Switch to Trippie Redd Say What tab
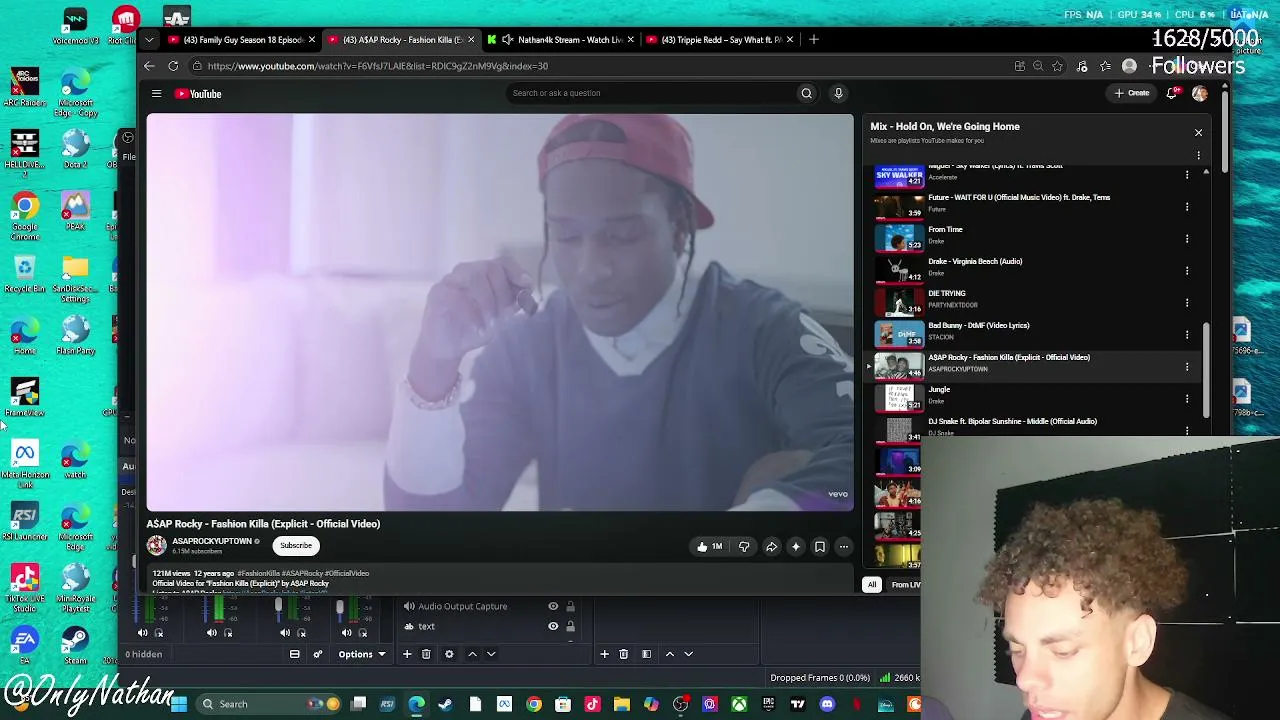The height and width of the screenshot is (720, 1280). pyautogui.click(x=720, y=40)
